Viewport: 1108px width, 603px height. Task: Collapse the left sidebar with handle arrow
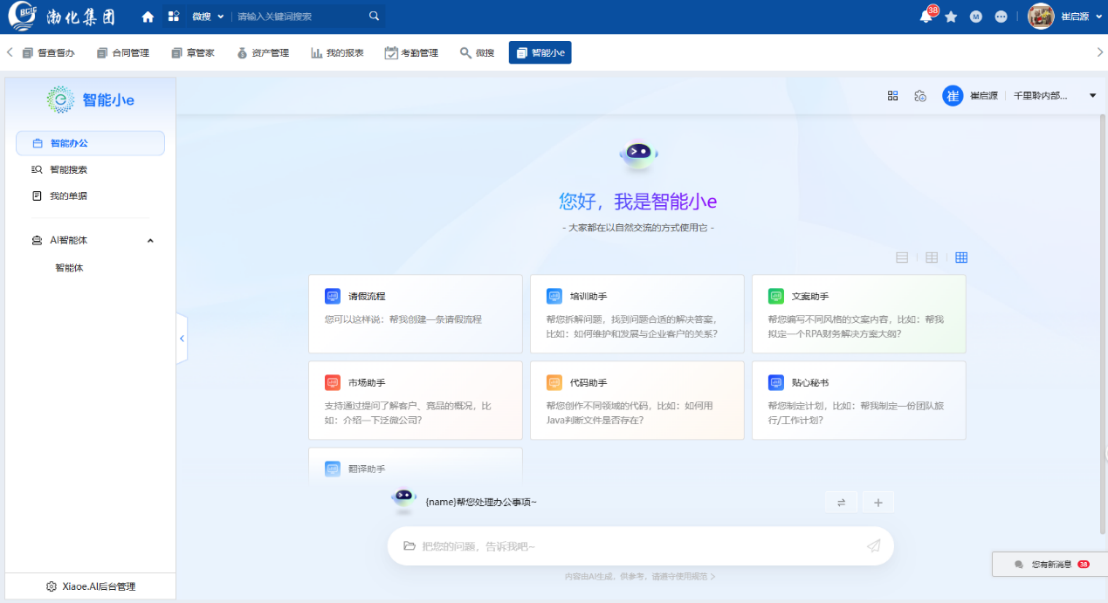coord(181,339)
